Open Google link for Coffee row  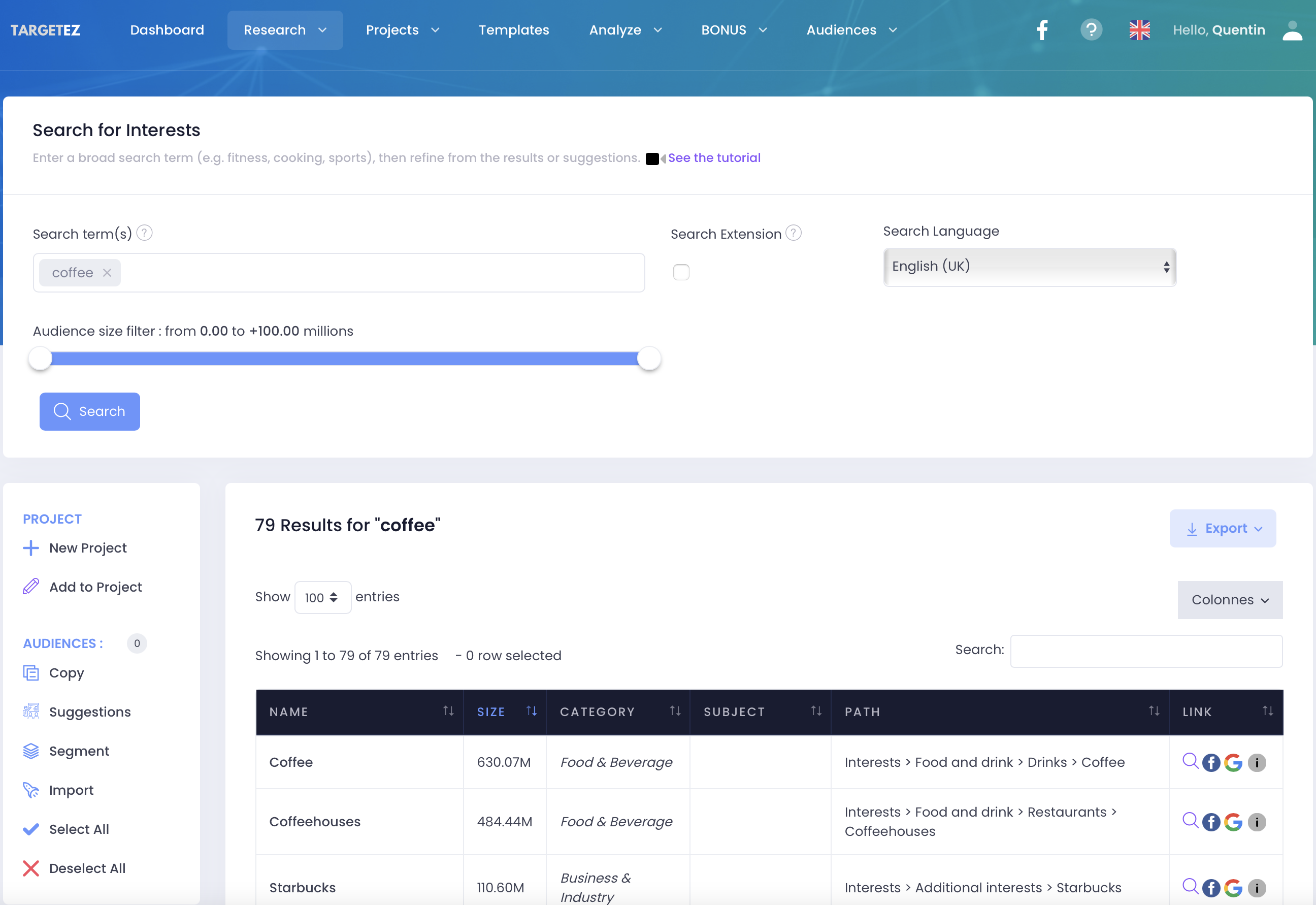(x=1233, y=763)
